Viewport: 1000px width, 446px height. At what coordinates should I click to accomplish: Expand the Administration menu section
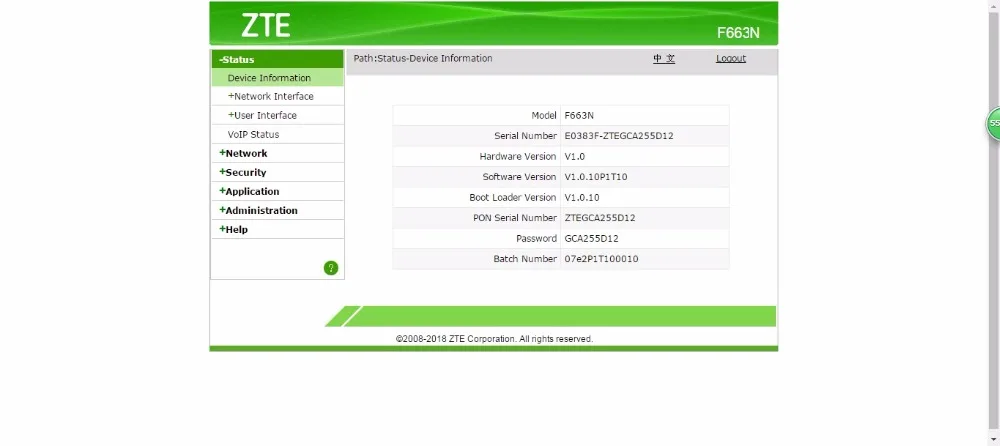(258, 211)
